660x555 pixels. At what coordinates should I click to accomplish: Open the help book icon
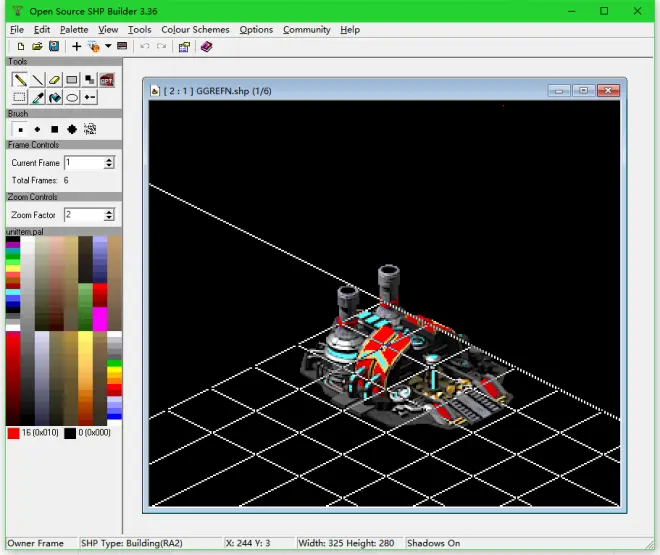206,47
